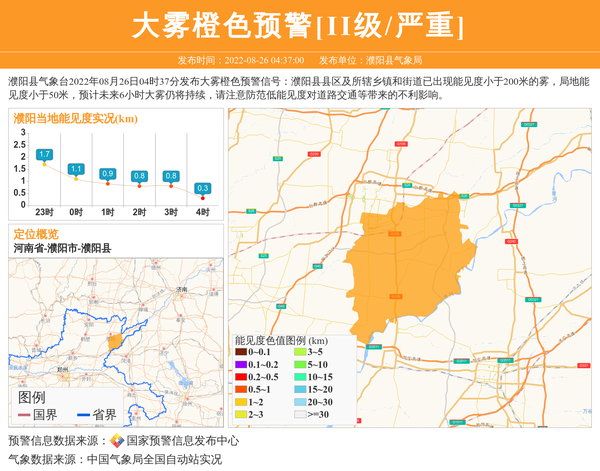The height and width of the screenshot is (471, 600).
Task: Click the 定位概览 section heading
Action: [36, 233]
